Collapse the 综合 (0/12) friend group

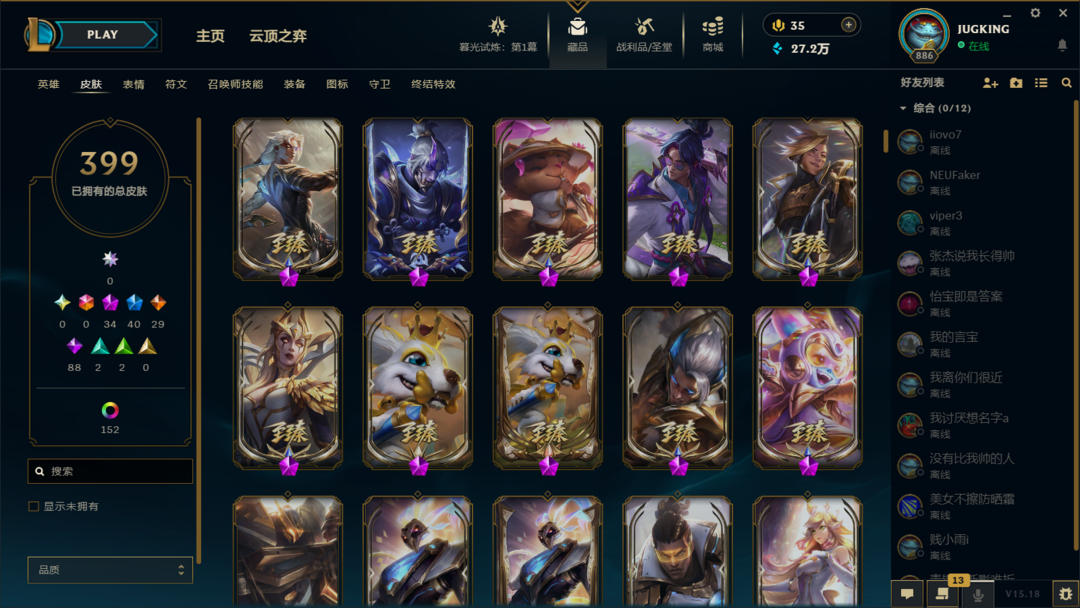[903, 108]
